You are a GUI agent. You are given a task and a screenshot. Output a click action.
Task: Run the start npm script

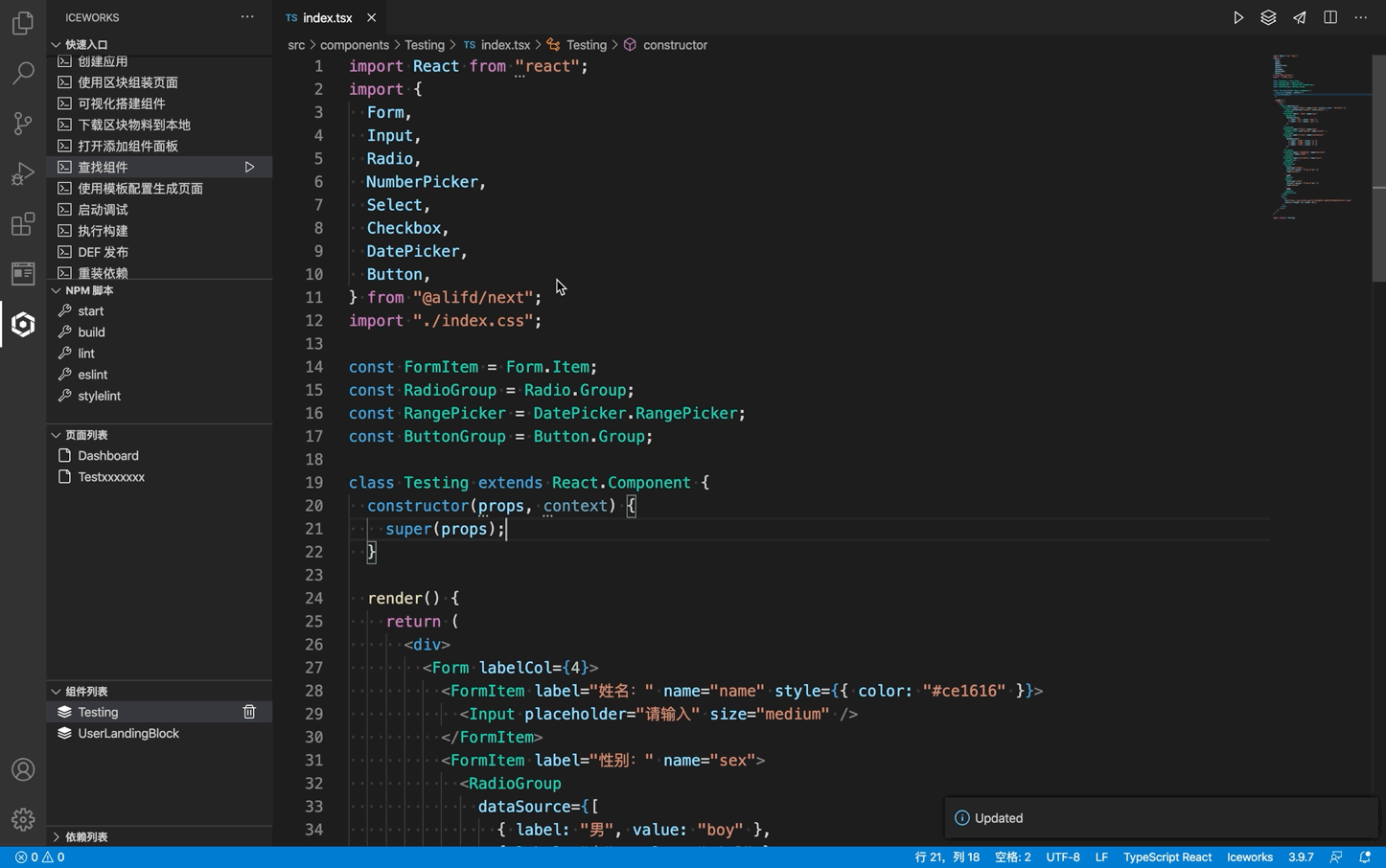pyautogui.click(x=159, y=311)
